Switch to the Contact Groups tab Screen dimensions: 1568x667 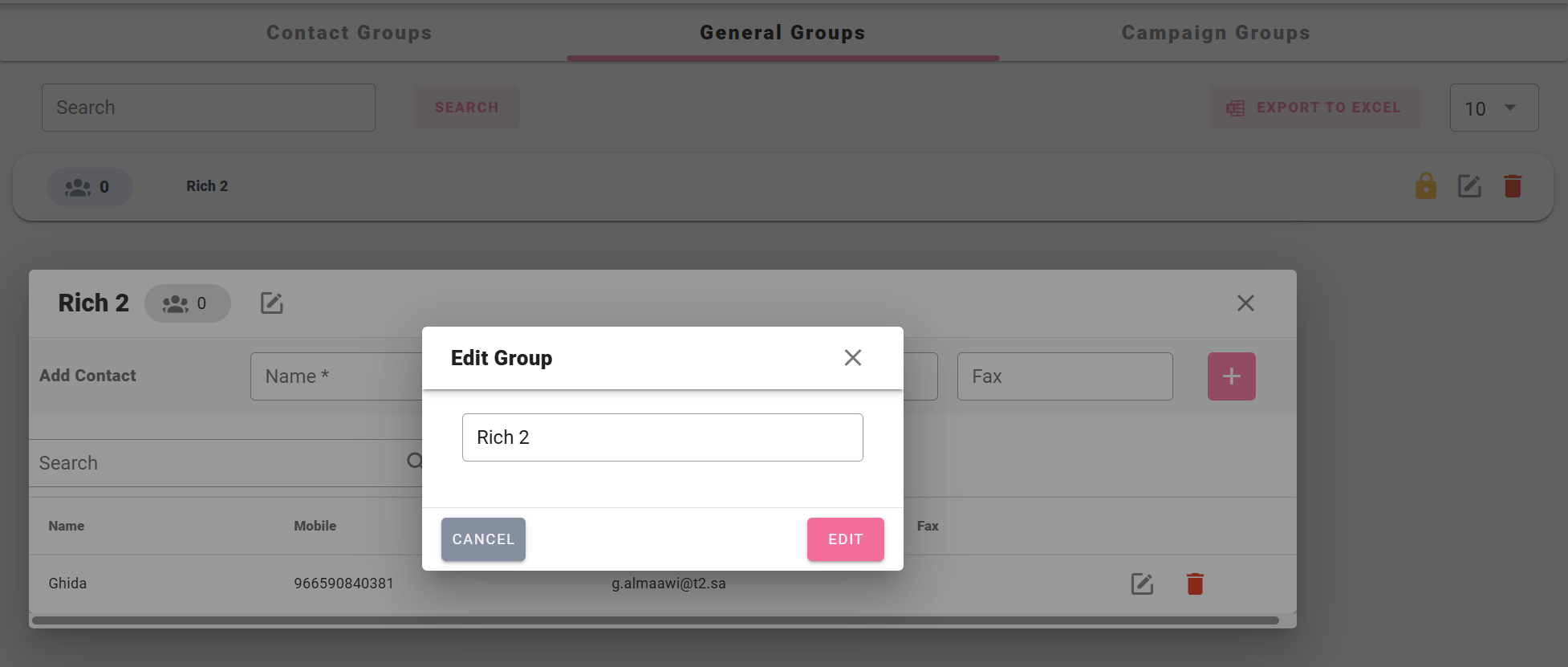coord(349,33)
